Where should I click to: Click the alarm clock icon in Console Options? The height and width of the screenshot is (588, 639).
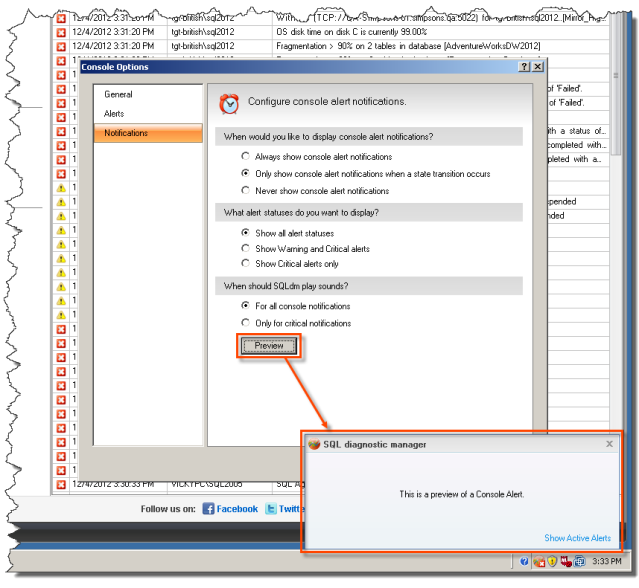coord(229,104)
